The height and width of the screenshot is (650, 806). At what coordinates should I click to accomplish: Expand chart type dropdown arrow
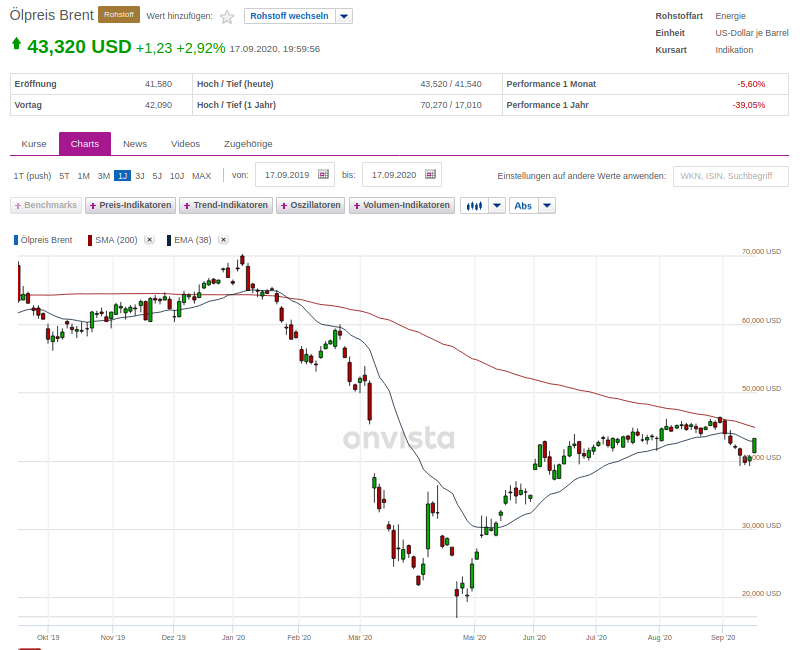[x=497, y=206]
